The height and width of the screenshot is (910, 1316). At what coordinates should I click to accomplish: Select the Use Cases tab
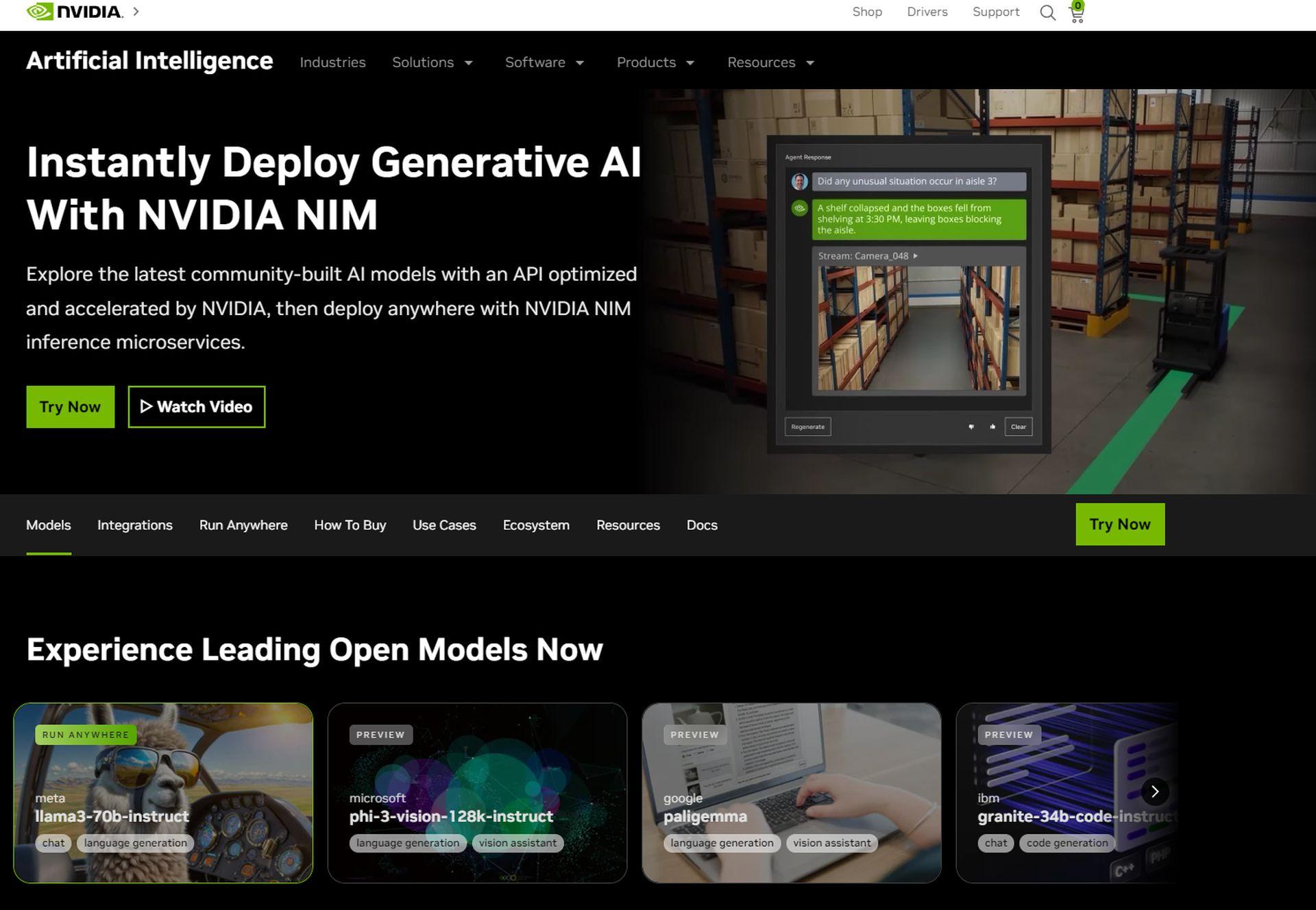point(444,524)
